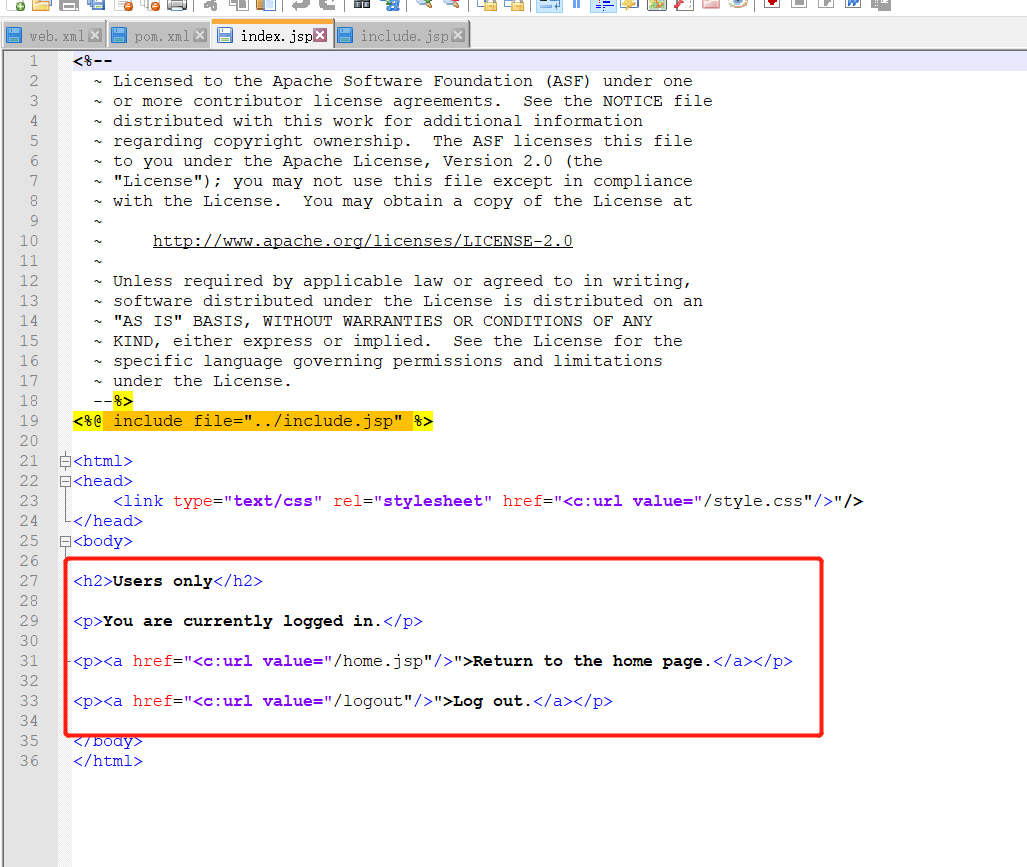Create a new file with the New toolbar icon

coord(15,4)
